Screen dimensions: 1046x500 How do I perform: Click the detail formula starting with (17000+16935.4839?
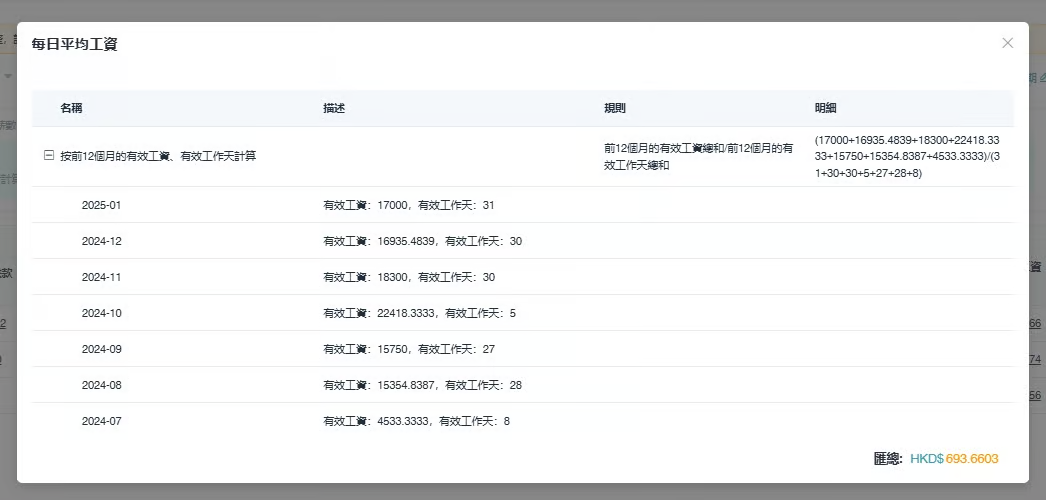click(906, 156)
